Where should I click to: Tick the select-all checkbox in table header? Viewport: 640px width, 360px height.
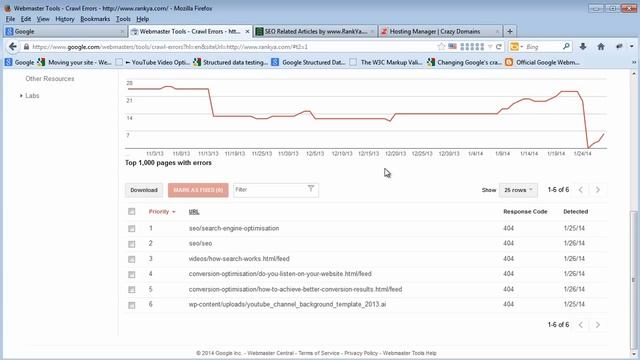coord(131,211)
